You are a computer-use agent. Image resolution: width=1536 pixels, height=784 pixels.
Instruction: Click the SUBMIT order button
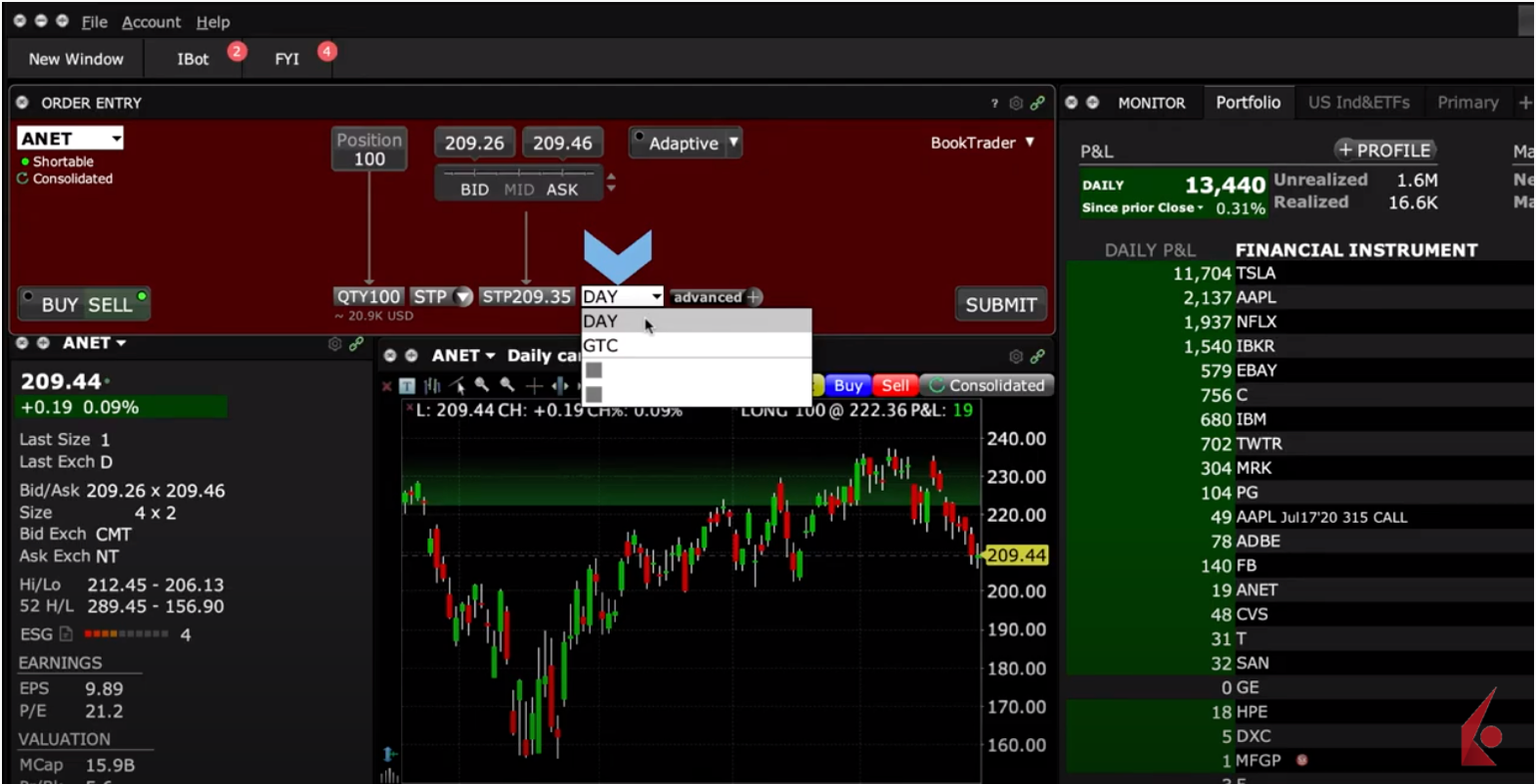pyautogui.click(x=1000, y=304)
